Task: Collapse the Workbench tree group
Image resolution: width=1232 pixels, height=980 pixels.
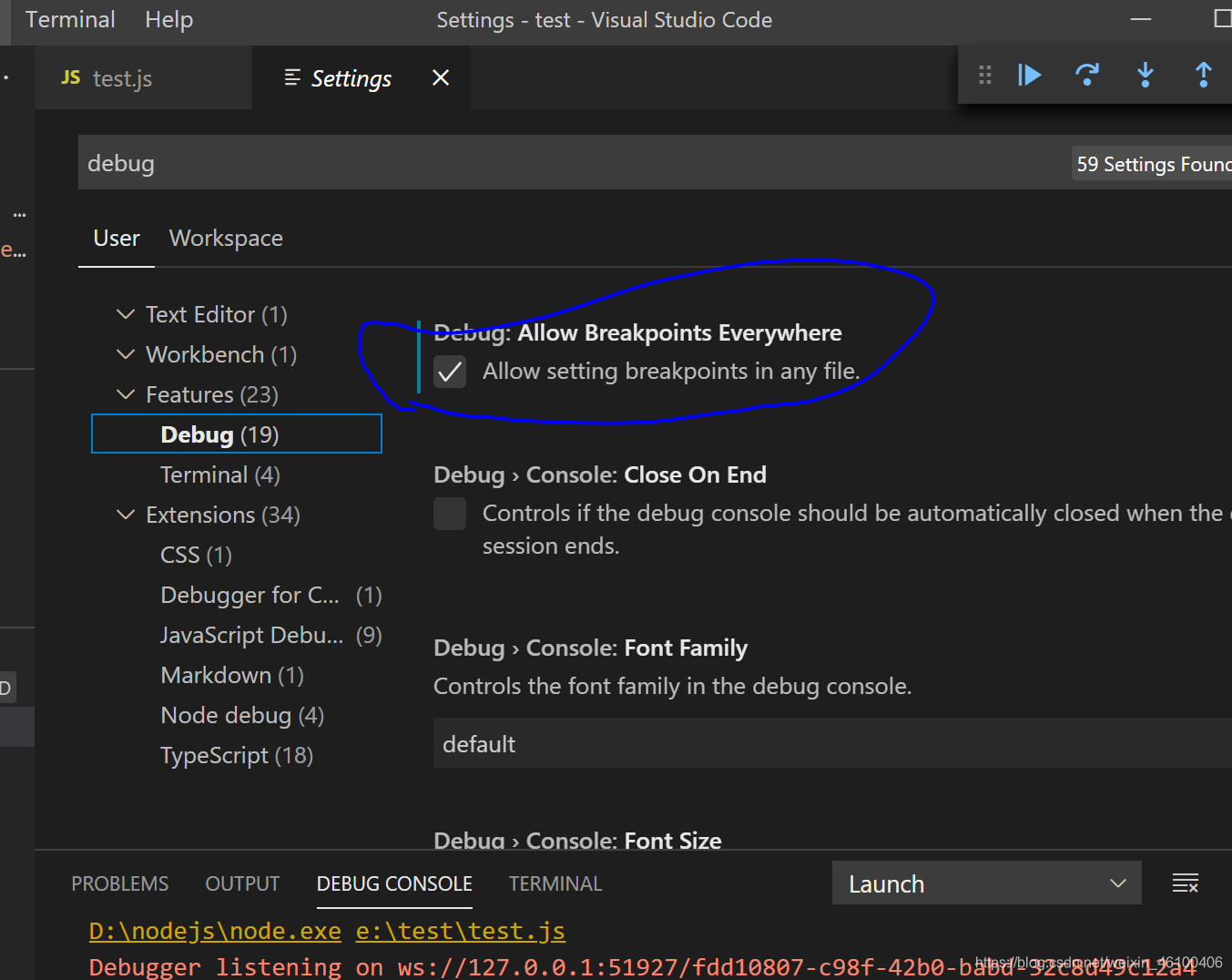Action: [126, 354]
